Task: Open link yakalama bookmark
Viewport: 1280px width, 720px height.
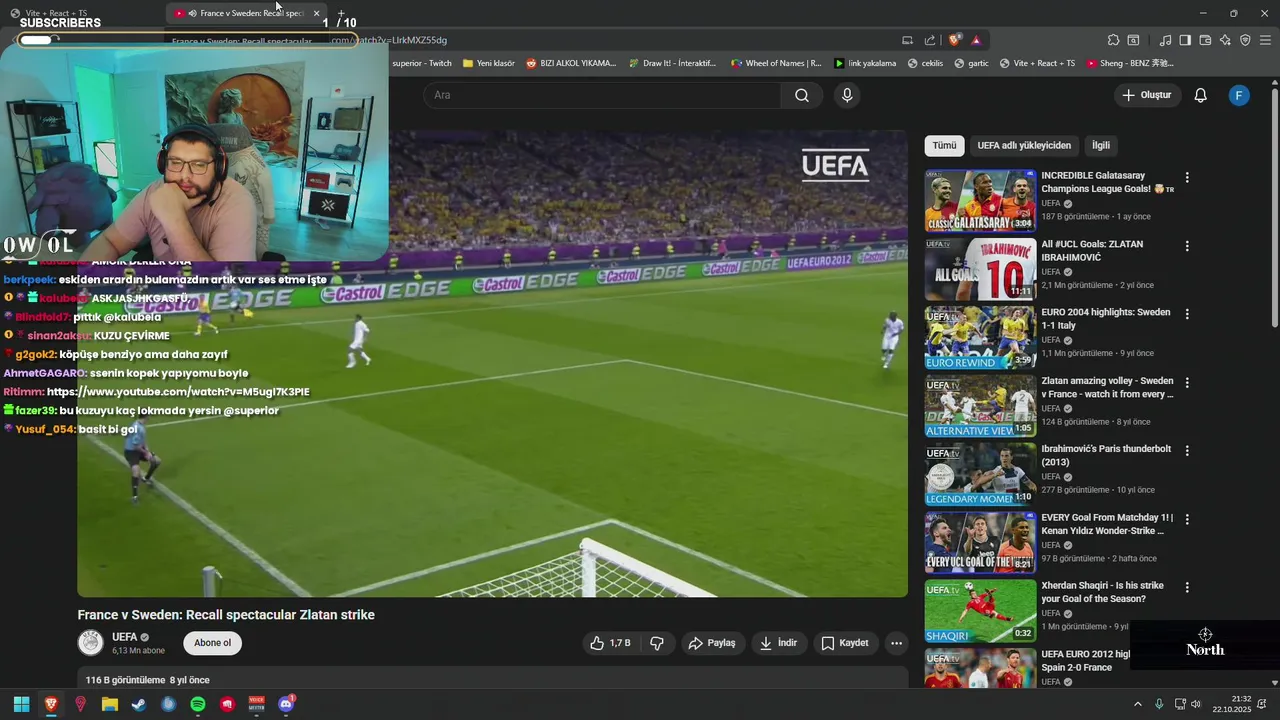Action: pyautogui.click(x=866, y=63)
